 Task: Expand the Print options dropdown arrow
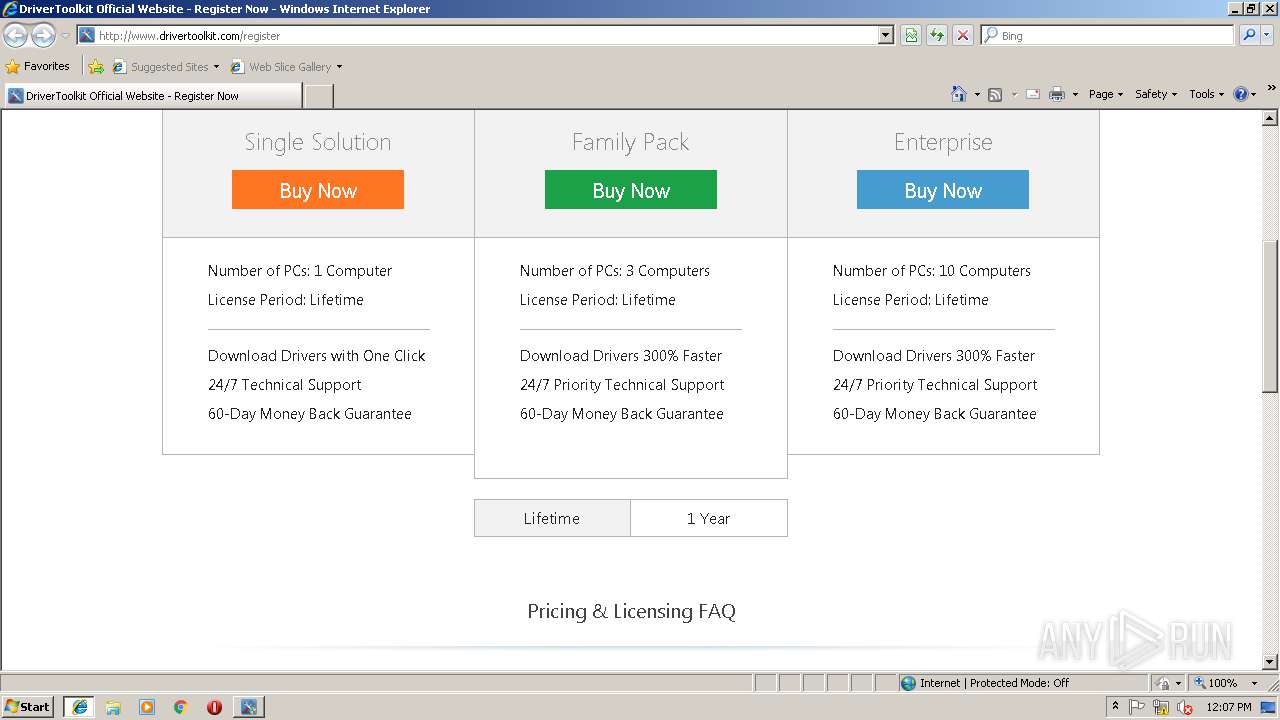[1075, 94]
